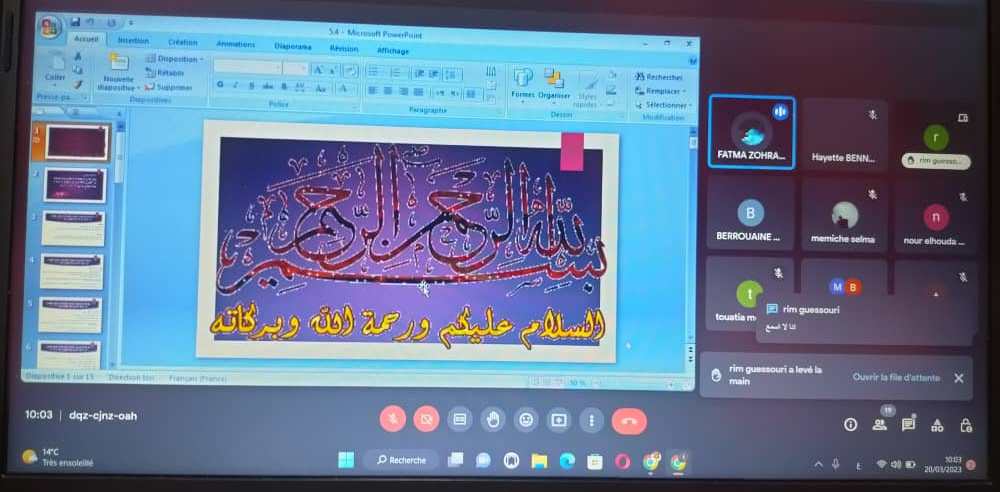The height and width of the screenshot is (492, 1000).
Task: Toggle closed captions on
Action: tap(460, 421)
